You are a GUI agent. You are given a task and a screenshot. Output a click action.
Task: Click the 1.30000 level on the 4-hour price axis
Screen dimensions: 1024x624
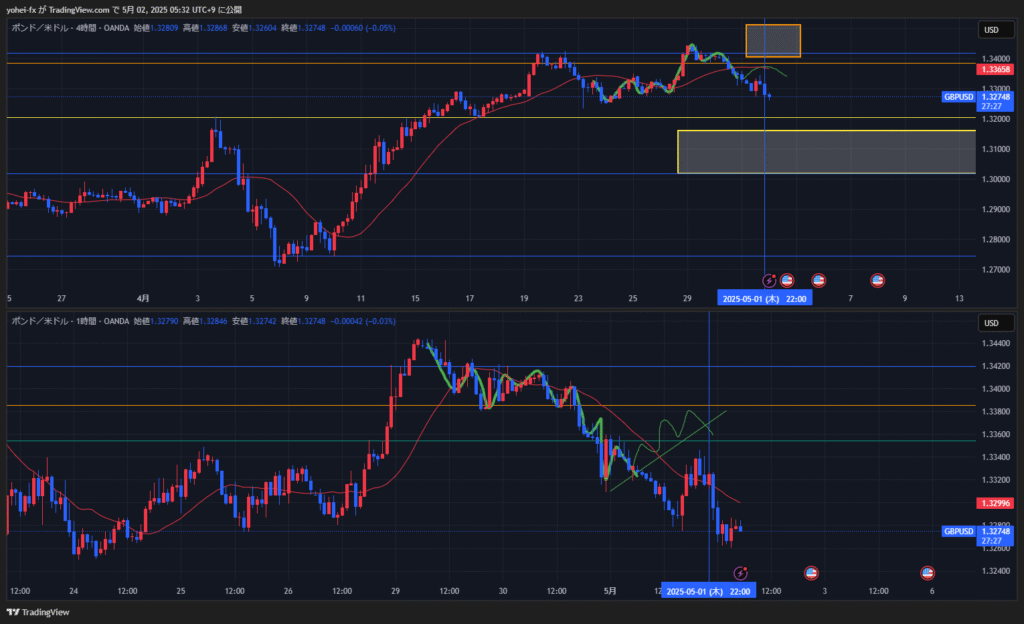tap(996, 179)
